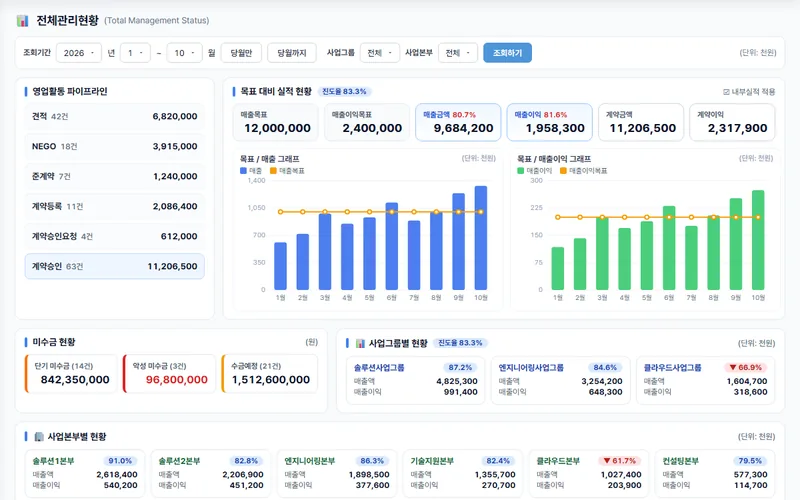Open the 클라우드사업그룹 card
The width and height of the screenshot is (800, 500).
tap(705, 380)
